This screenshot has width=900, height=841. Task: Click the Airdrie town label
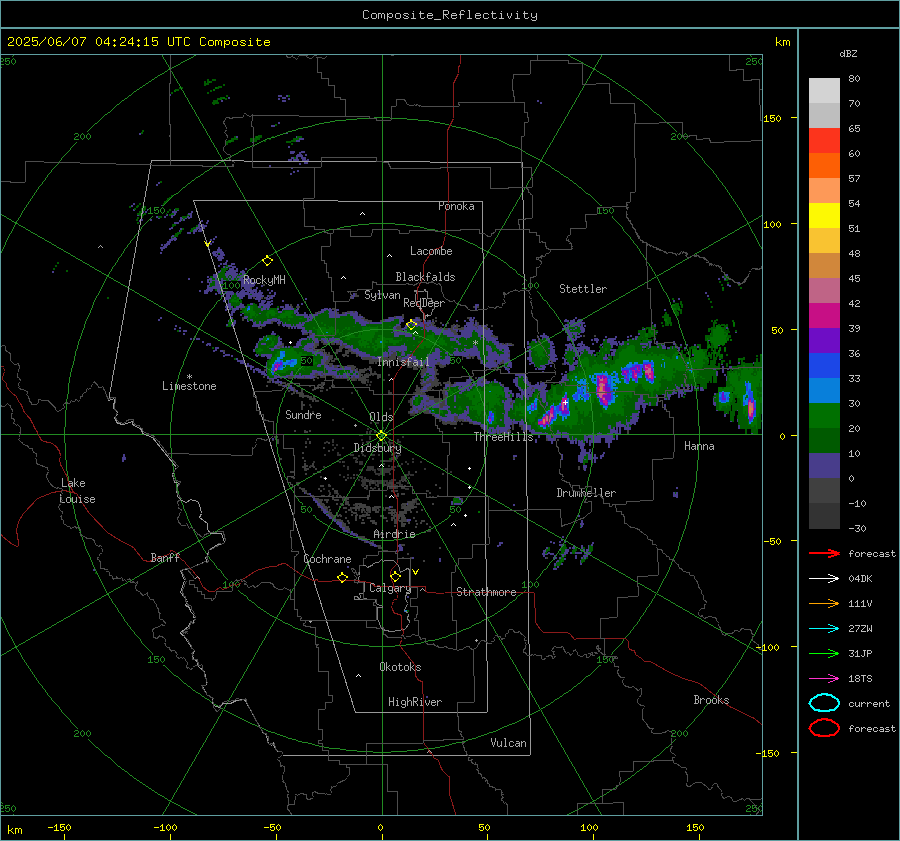[394, 534]
